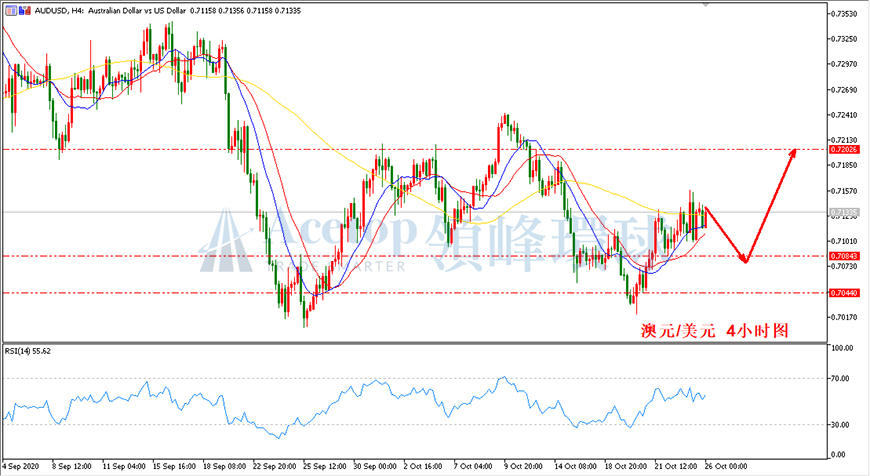Click the 9 Oct 20:00 time label
The width and height of the screenshot is (870, 476).
coord(523,466)
